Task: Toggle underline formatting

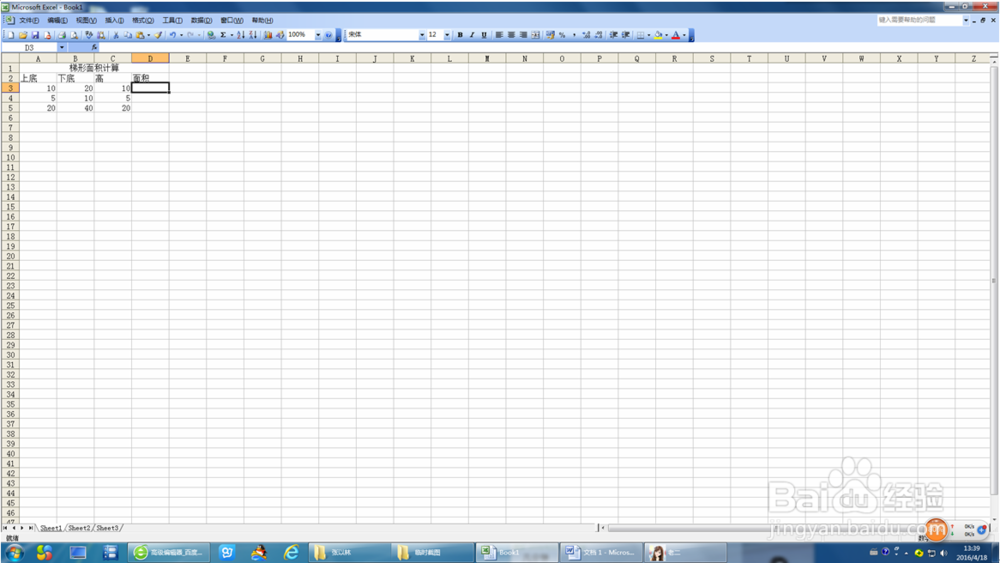Action: click(x=484, y=35)
